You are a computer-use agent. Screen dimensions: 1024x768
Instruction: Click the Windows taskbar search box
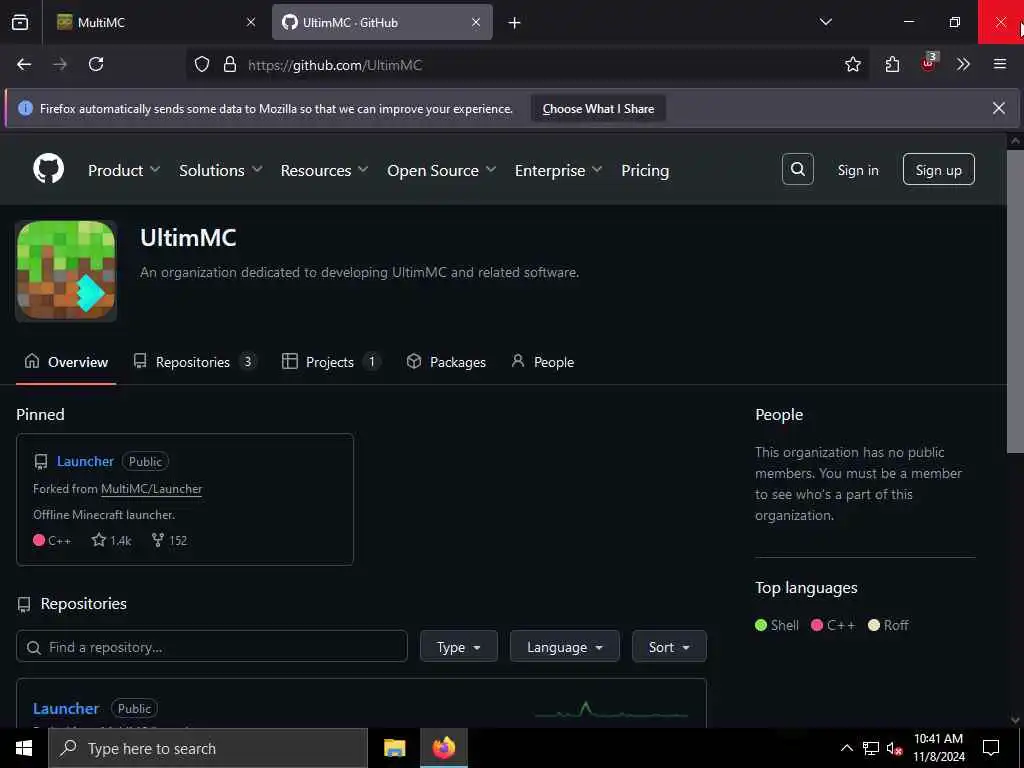(x=208, y=748)
